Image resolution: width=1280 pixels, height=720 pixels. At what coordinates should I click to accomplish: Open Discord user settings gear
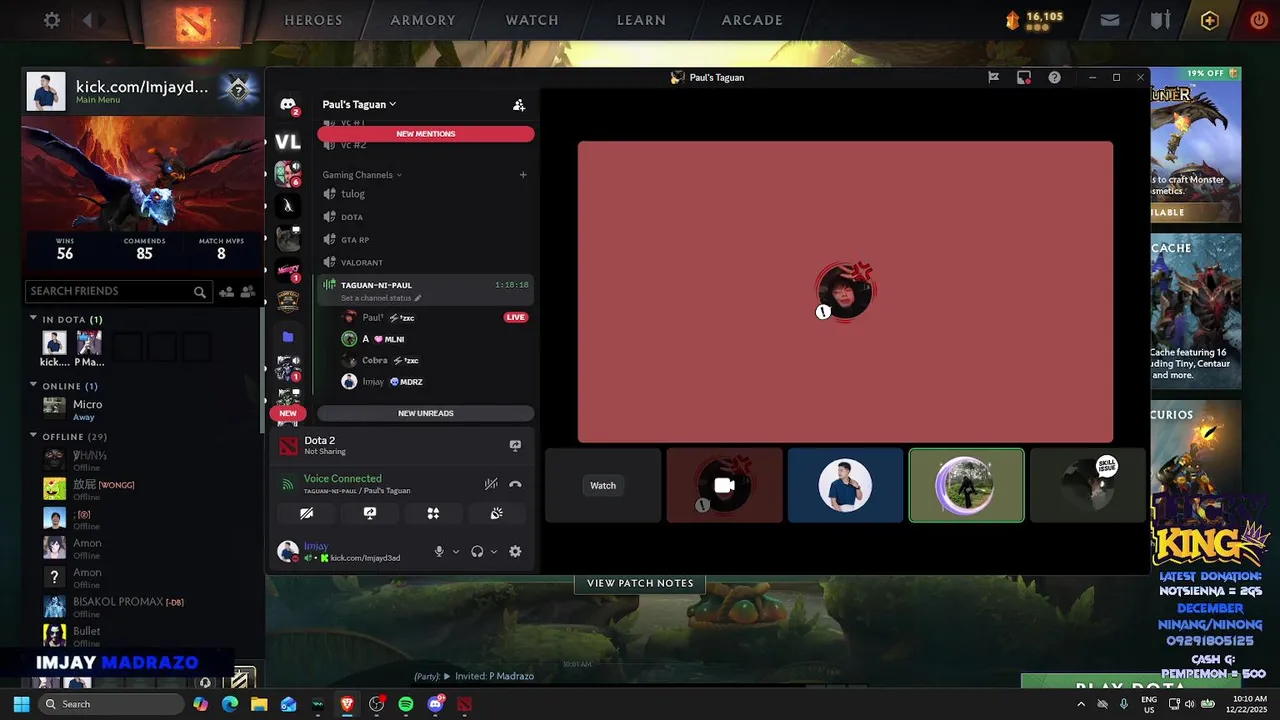click(x=515, y=551)
